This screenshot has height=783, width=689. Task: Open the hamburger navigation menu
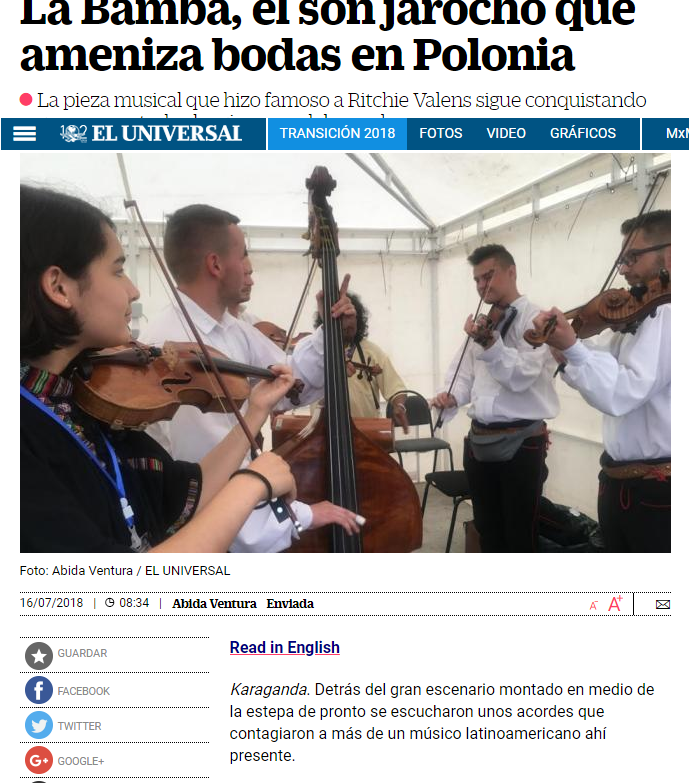pyautogui.click(x=24, y=134)
